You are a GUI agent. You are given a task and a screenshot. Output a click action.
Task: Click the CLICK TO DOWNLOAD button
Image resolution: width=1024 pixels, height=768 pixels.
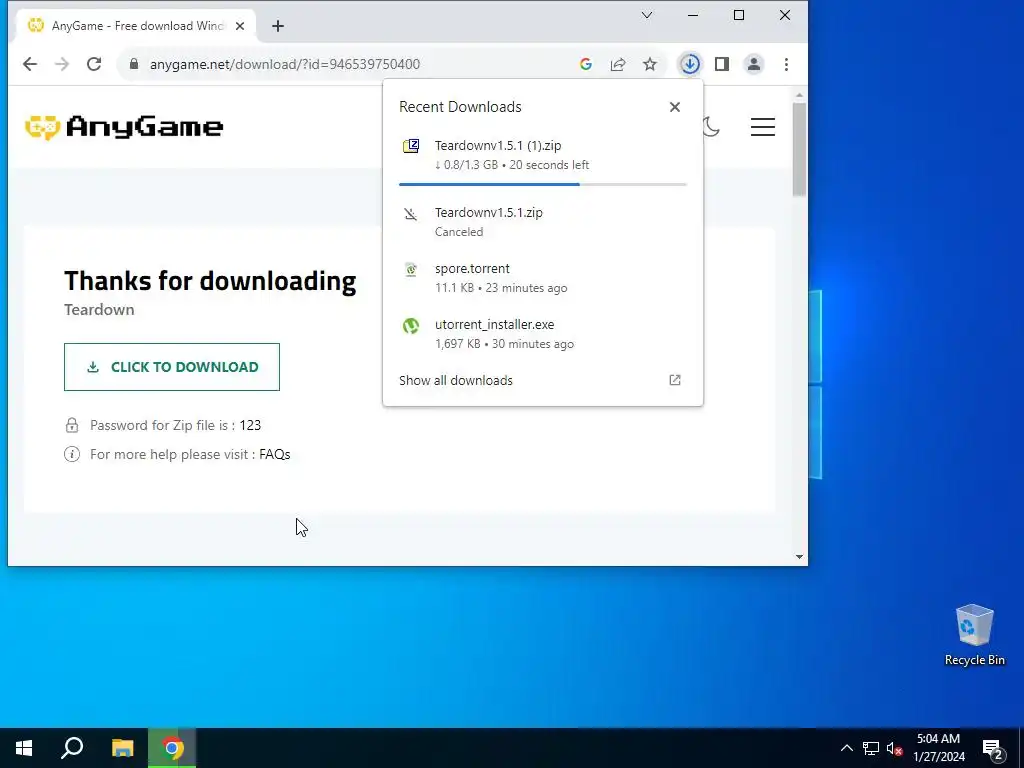click(x=172, y=367)
